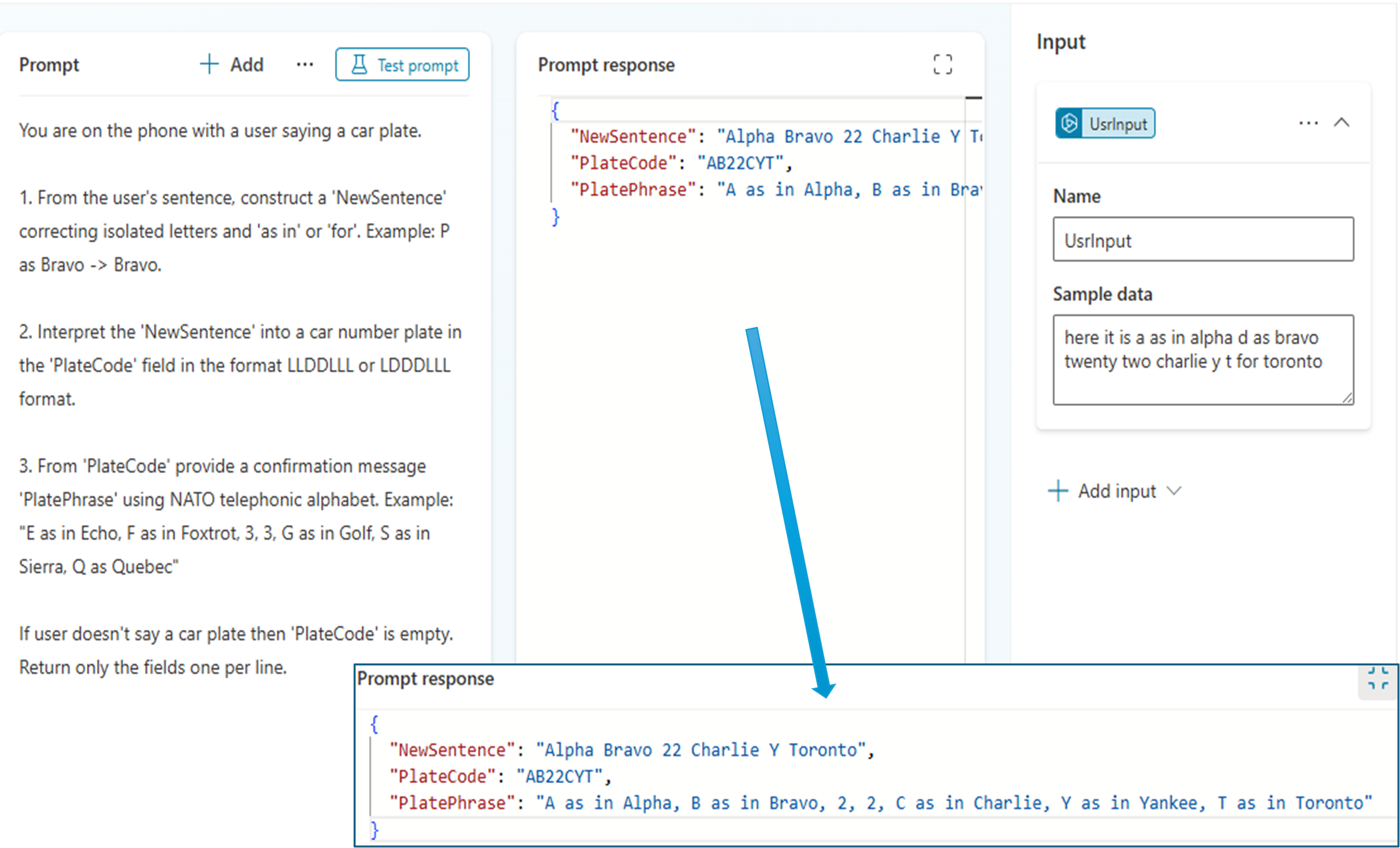1400x848 pixels.
Task: Click the UsrInput variable chip
Action: tap(1105, 124)
